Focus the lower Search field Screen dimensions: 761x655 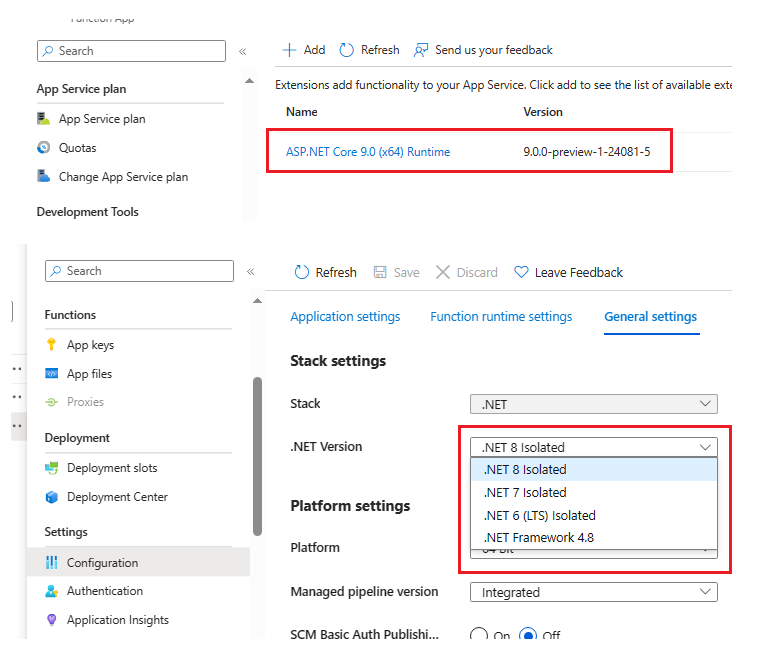(139, 271)
